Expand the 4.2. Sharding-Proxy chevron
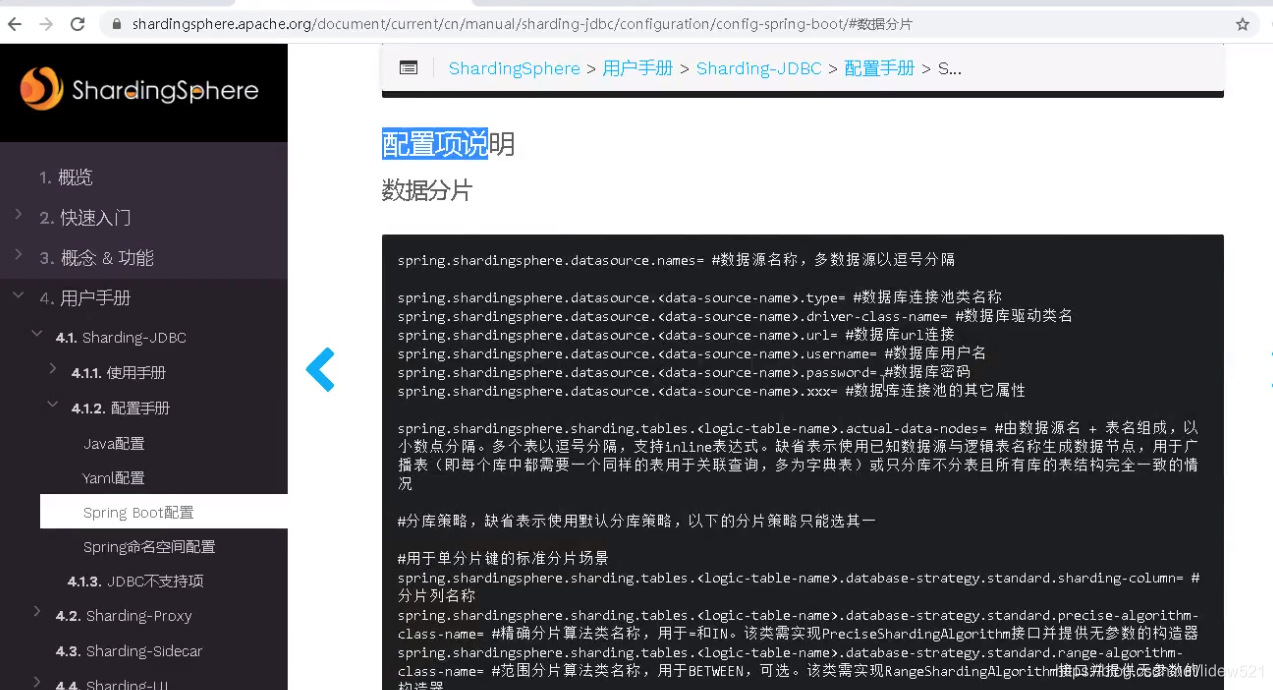 [37, 613]
